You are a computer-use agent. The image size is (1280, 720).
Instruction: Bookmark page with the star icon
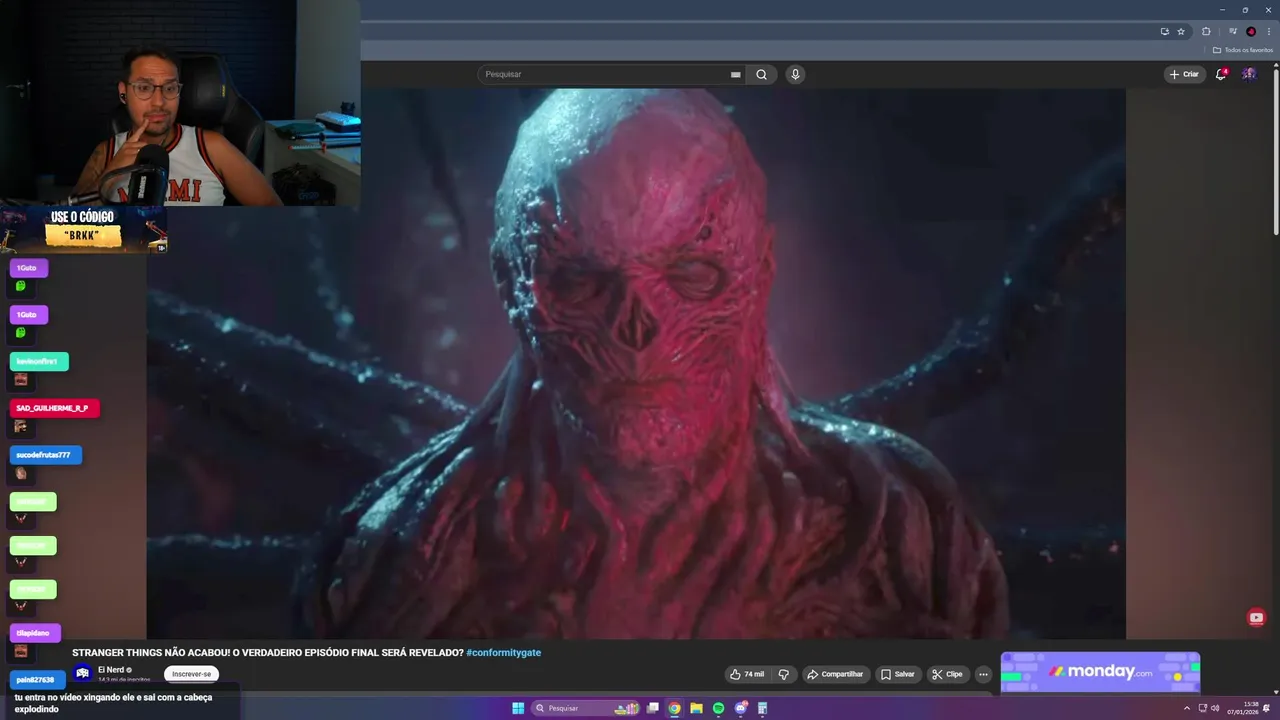tap(1181, 31)
